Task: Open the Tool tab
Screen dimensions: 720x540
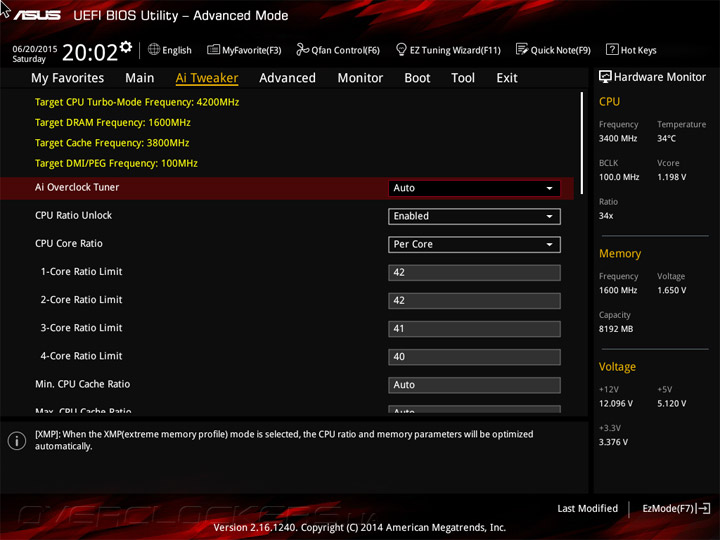Action: [463, 78]
